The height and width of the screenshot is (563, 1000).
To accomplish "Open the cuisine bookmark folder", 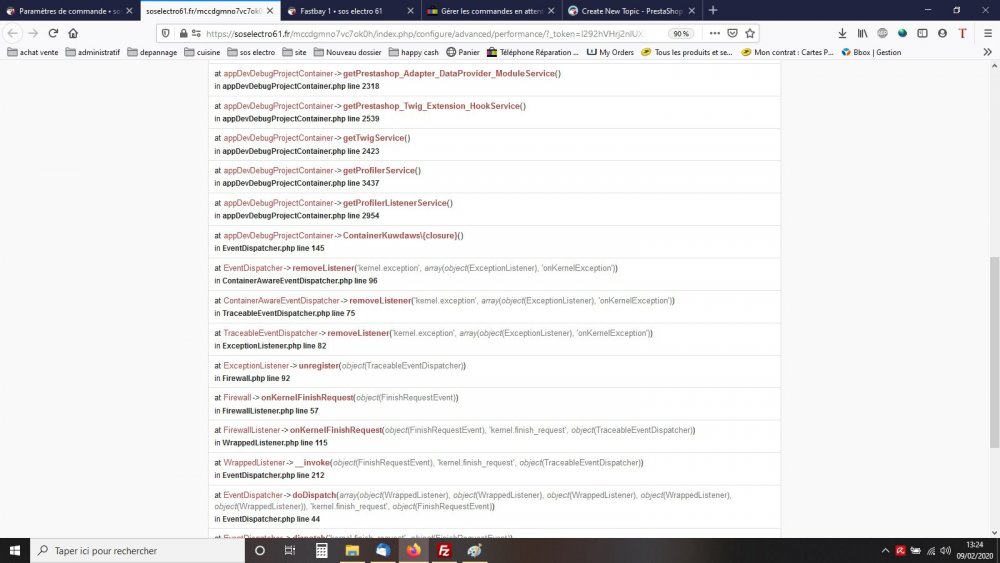I will [x=202, y=52].
